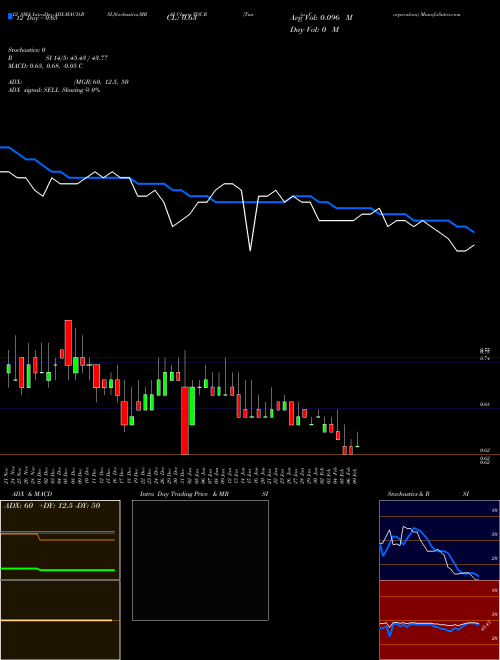Click the 'ADX & MACD' panel title
Image resolution: width=500 pixels, height=660 pixels.
point(32,494)
